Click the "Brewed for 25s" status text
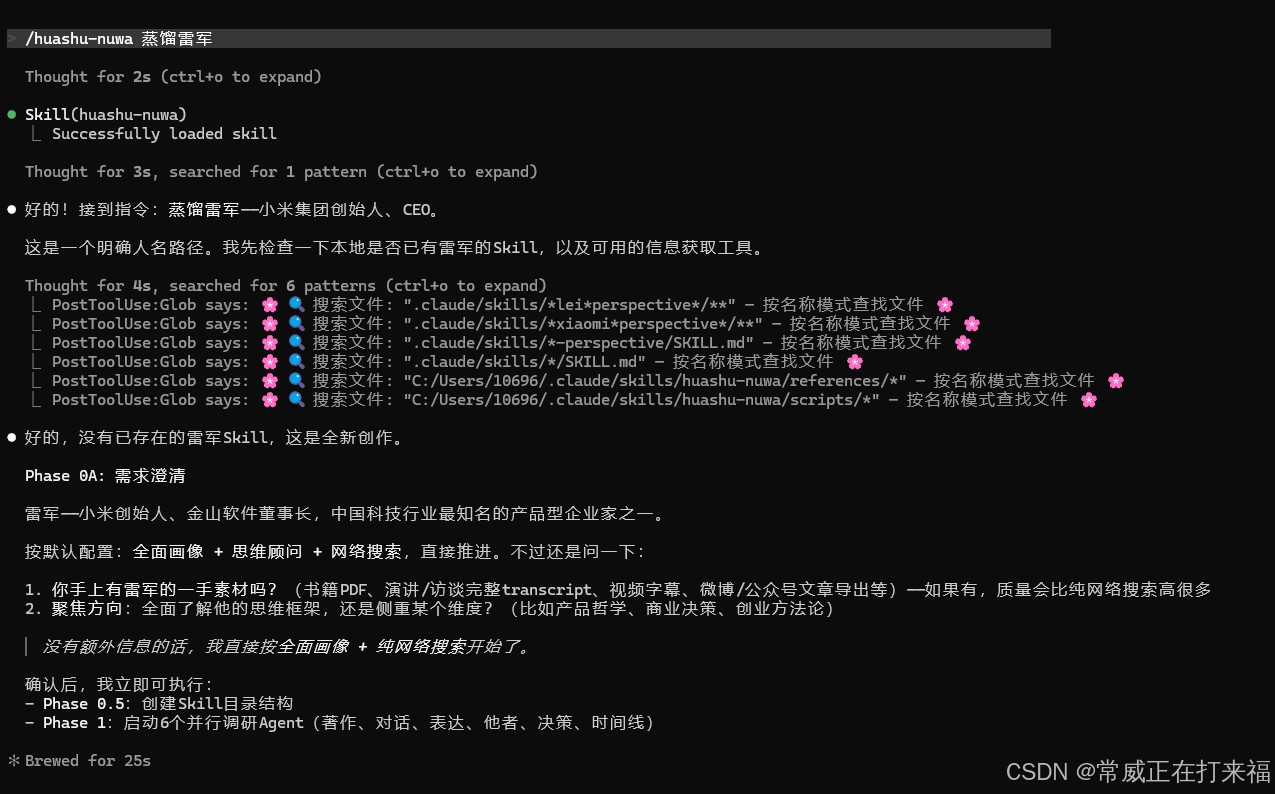This screenshot has height=794, width=1275. (x=88, y=761)
